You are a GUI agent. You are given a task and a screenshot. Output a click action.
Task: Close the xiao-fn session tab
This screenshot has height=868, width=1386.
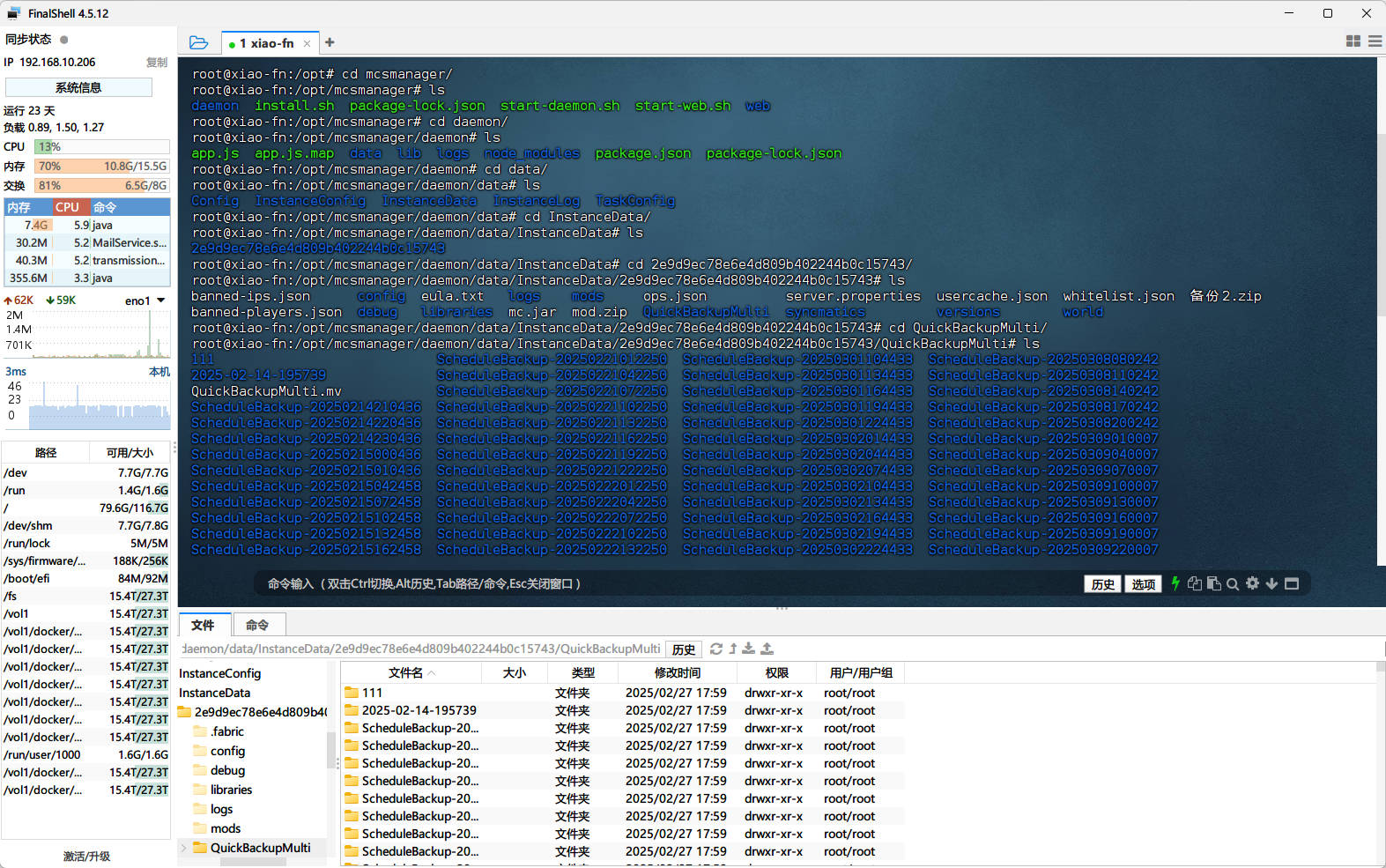click(x=307, y=43)
